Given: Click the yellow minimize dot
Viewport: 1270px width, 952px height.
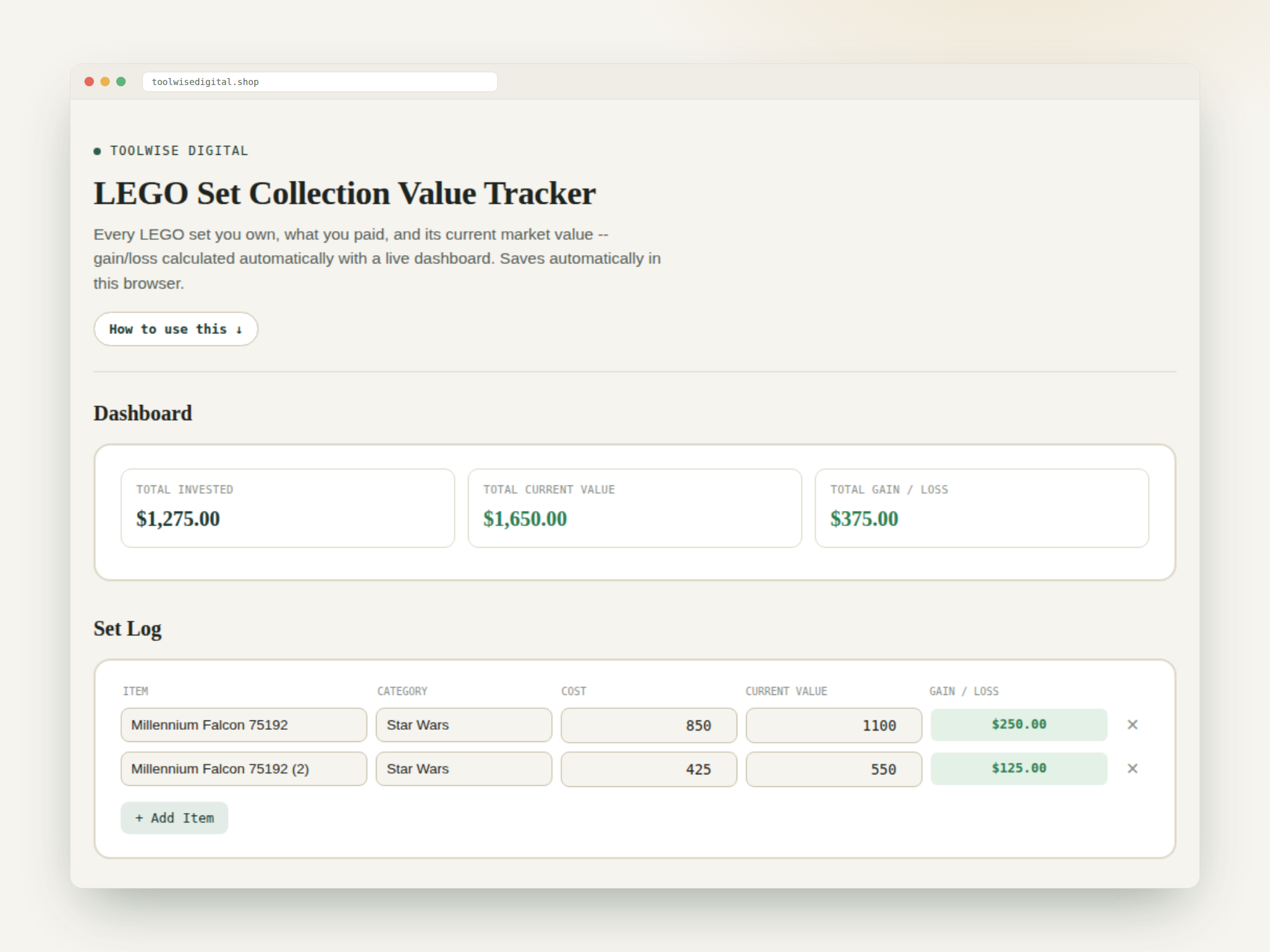Looking at the screenshot, I should [105, 82].
